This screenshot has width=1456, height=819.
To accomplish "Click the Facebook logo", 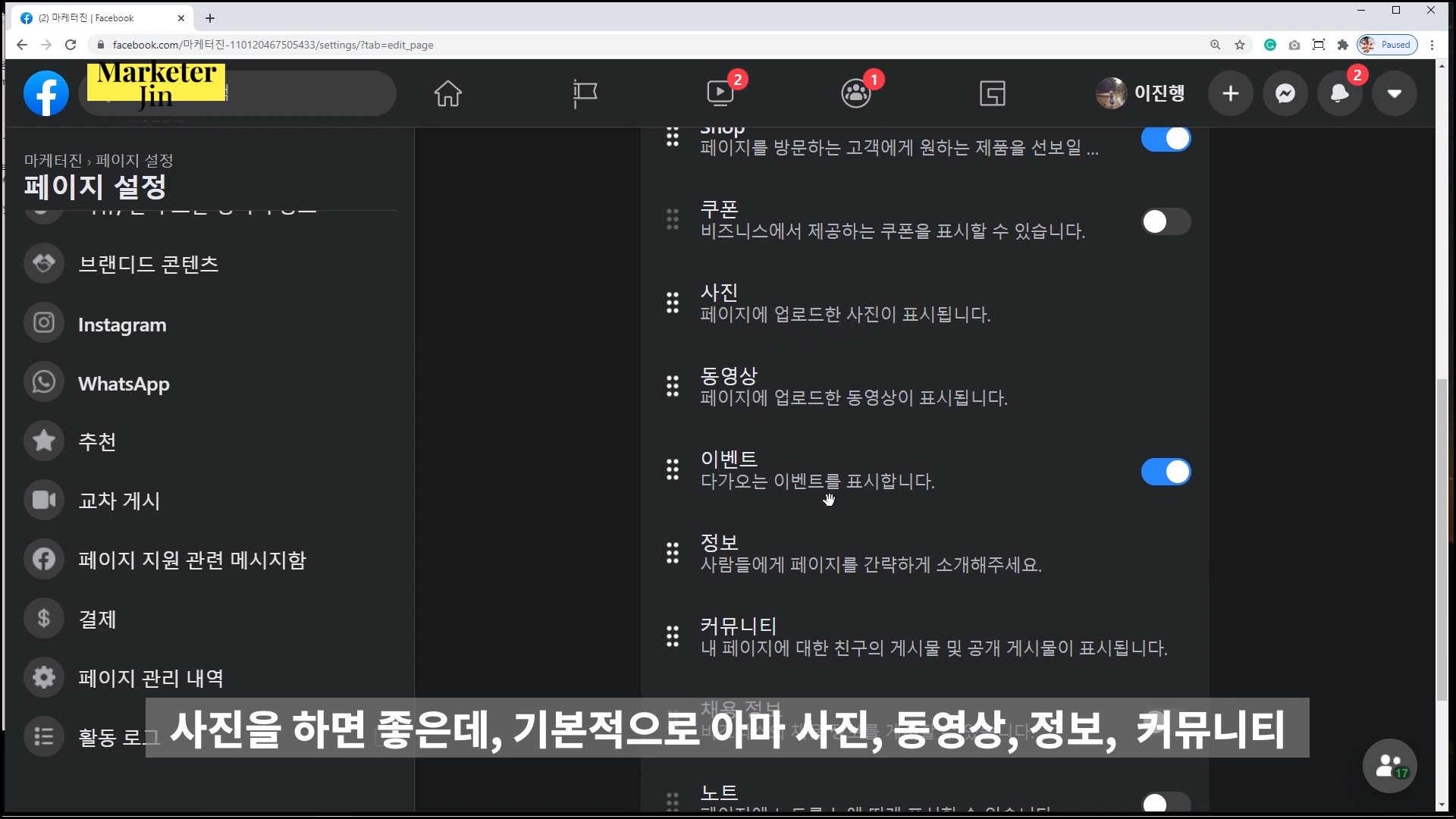I will pyautogui.click(x=46, y=93).
